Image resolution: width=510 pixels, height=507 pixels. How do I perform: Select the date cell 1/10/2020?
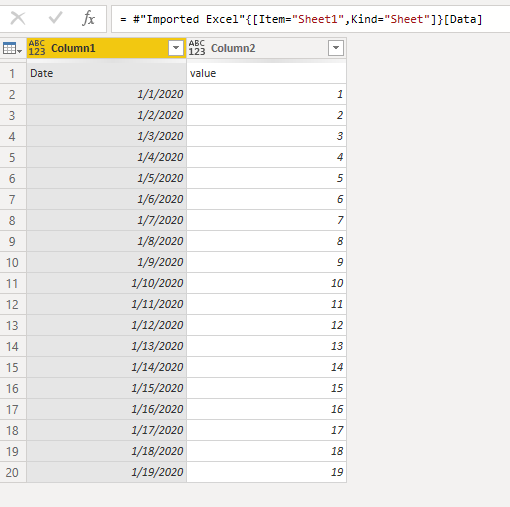[106, 283]
